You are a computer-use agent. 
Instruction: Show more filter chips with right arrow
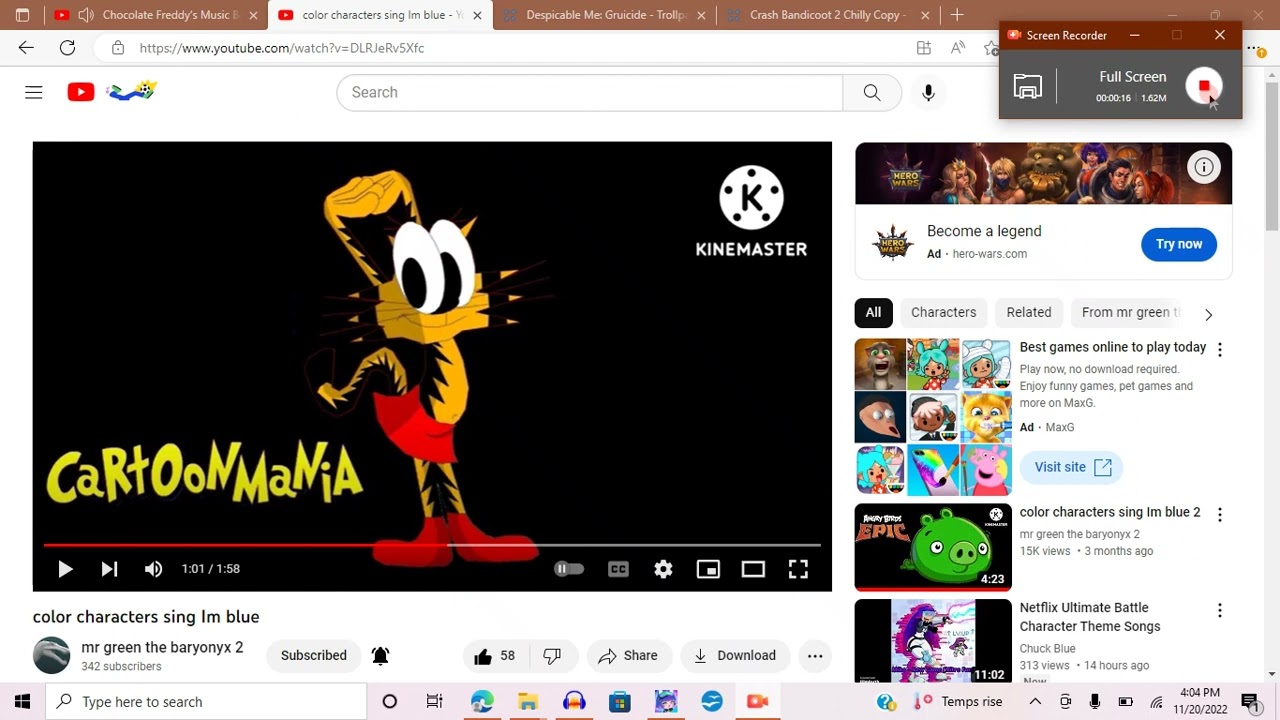pos(1208,314)
